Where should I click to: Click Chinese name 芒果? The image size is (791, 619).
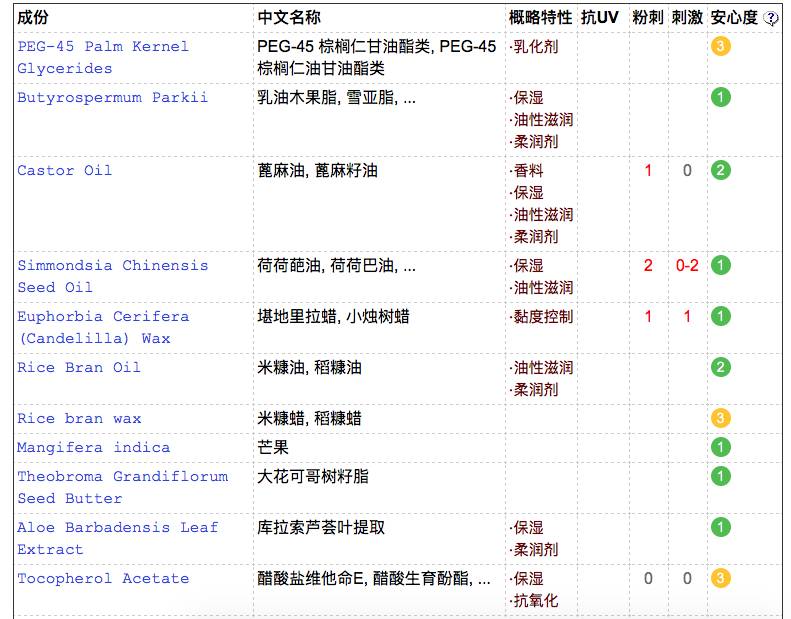pyautogui.click(x=273, y=447)
